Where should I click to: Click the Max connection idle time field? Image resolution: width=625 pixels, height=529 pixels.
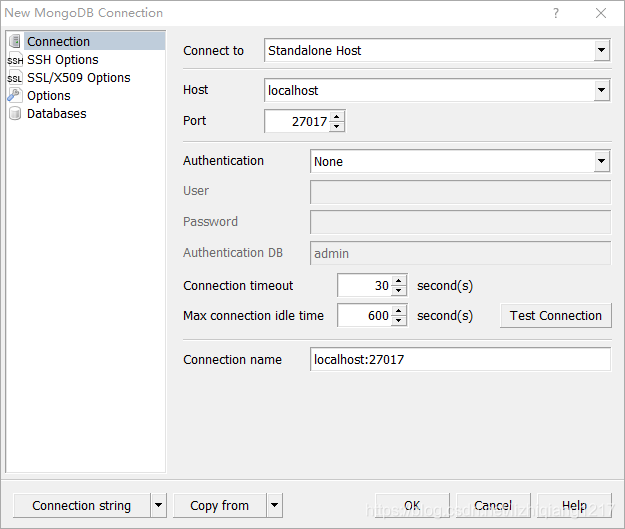(x=364, y=315)
